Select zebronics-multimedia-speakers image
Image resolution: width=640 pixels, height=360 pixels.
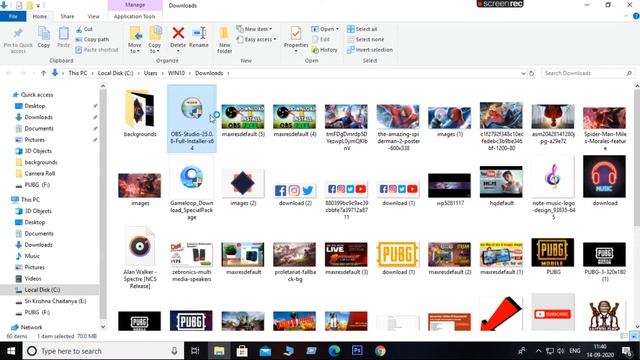192,261
